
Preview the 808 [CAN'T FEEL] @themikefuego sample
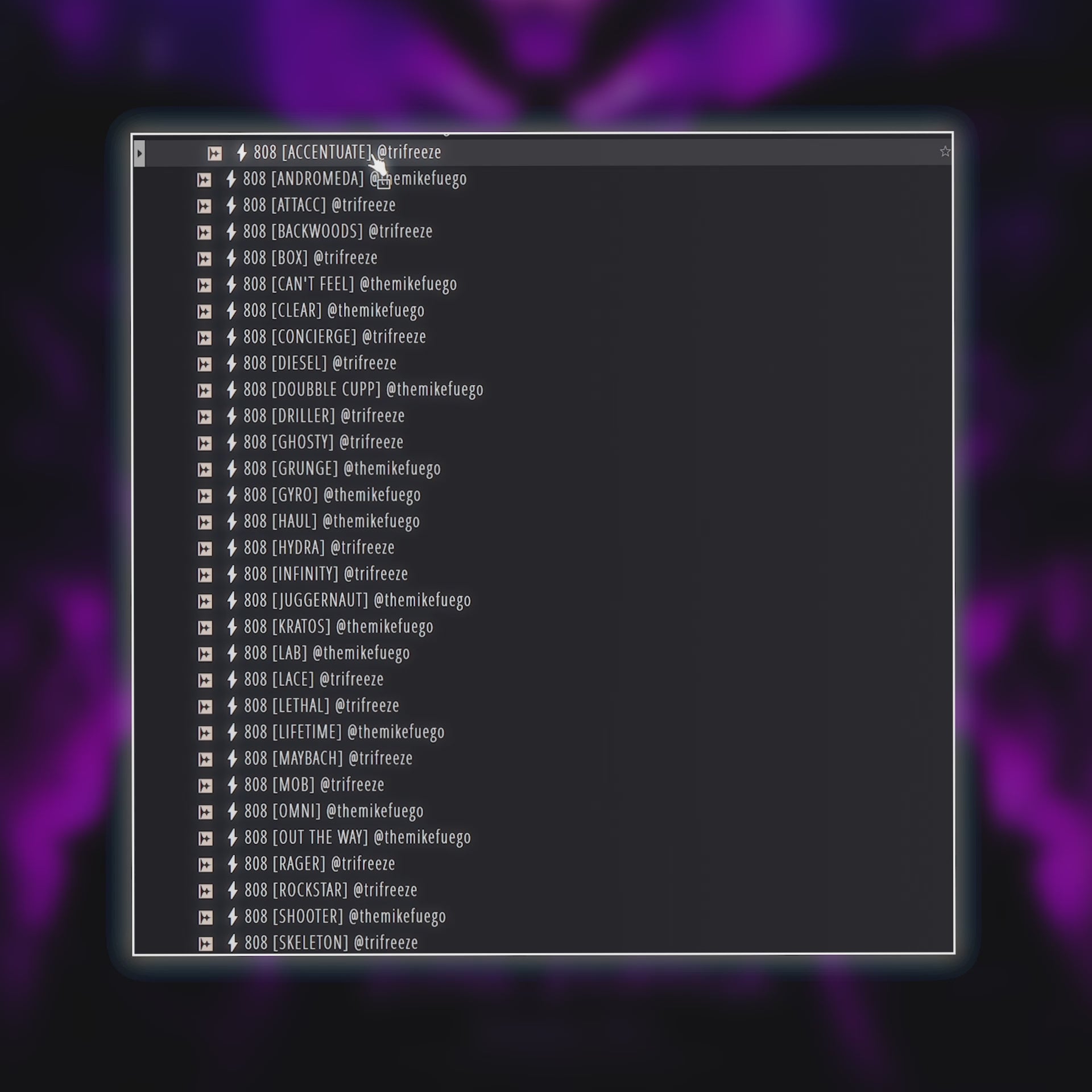(350, 284)
